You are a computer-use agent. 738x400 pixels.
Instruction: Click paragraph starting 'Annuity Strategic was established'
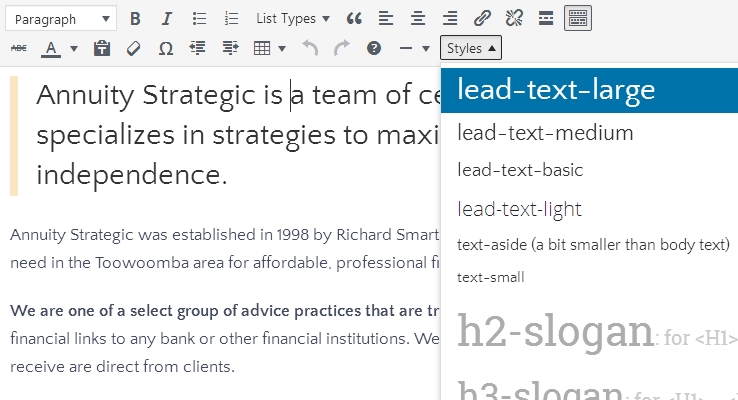tap(225, 235)
